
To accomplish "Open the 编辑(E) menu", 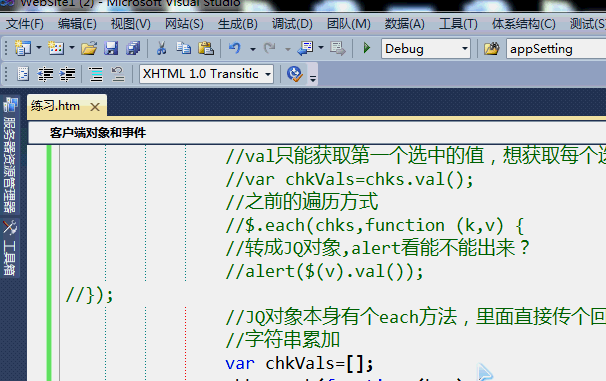I will click(77, 24).
